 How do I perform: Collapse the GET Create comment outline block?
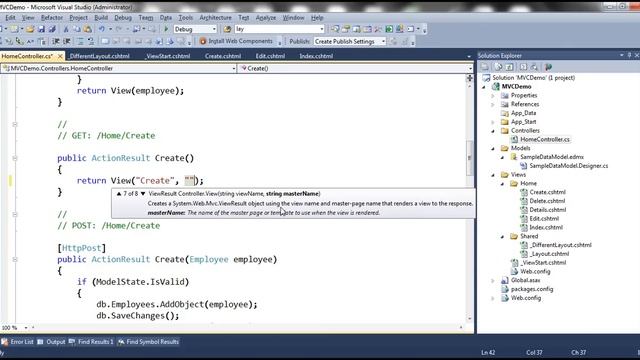pyautogui.click(x=15, y=124)
